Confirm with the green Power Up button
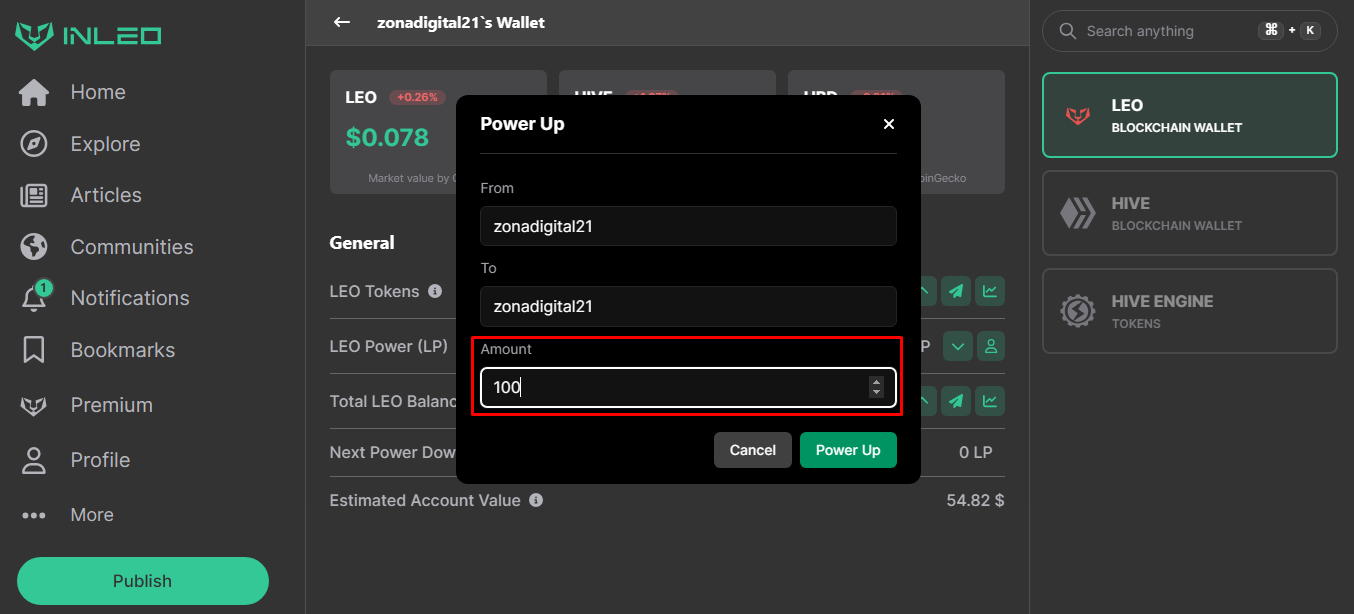Viewport: 1354px width, 614px height. click(x=848, y=450)
